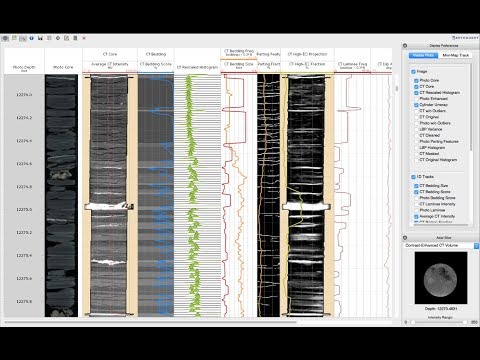Enable the Photo Bedding Score checkbox
The height and width of the screenshot is (360, 480).
coord(416,198)
